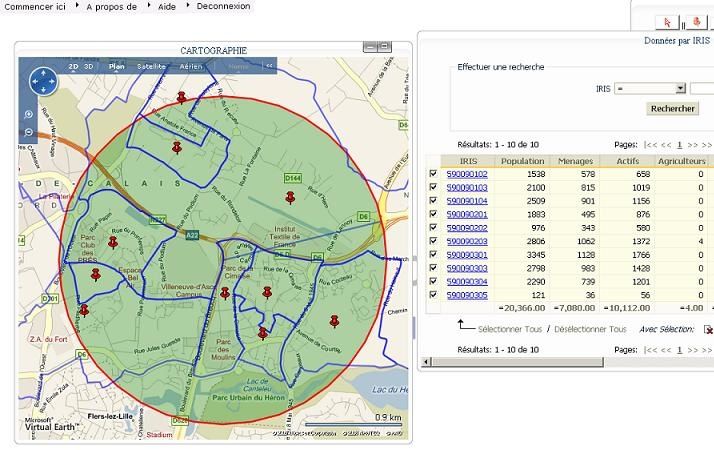Open IRIS link 590090102
The height and width of the screenshot is (450, 714).
pos(467,174)
